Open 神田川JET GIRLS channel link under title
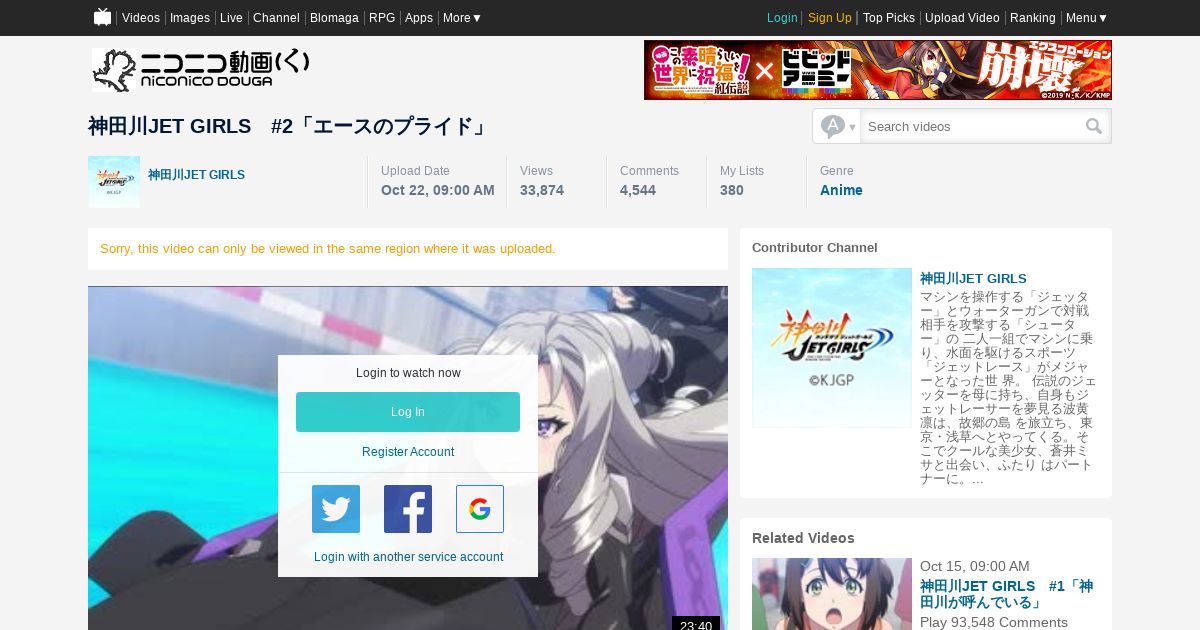The image size is (1200, 630). click(x=196, y=175)
